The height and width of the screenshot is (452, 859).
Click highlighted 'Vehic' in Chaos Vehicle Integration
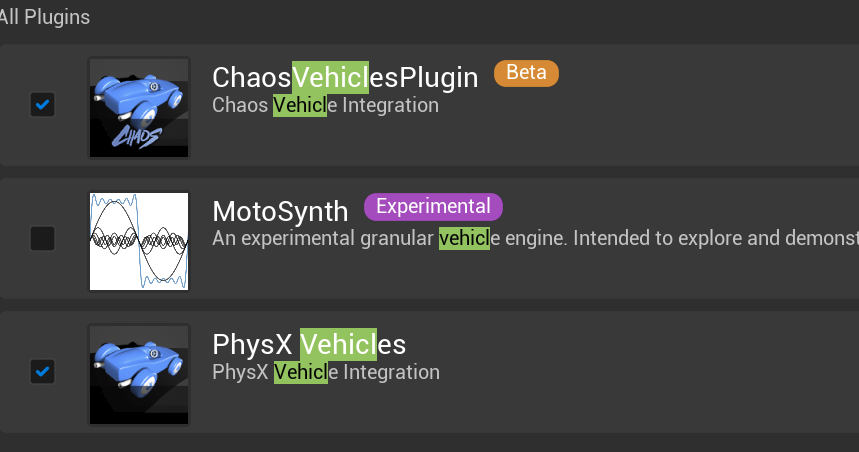tap(300, 105)
